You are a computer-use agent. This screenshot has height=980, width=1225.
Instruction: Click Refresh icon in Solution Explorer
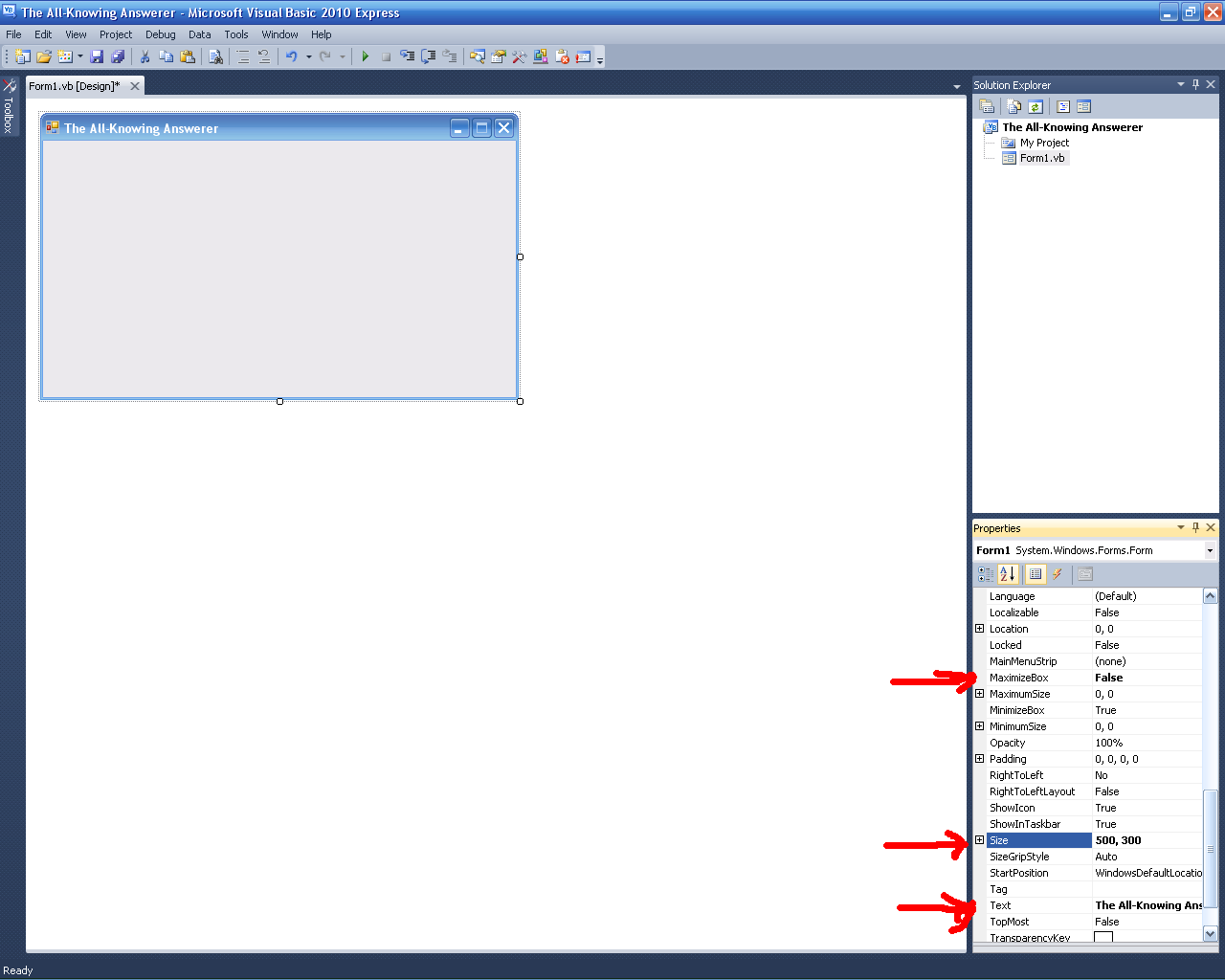1036,107
